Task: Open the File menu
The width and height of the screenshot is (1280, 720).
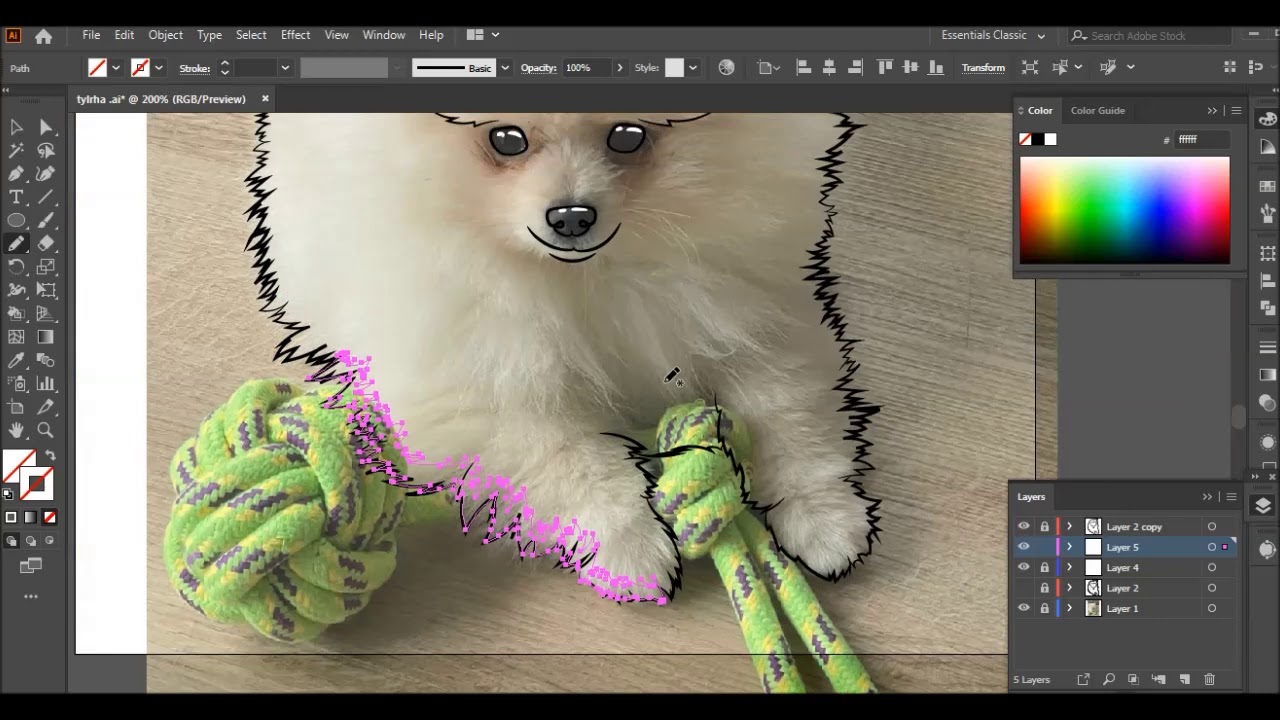Action: coord(91,35)
